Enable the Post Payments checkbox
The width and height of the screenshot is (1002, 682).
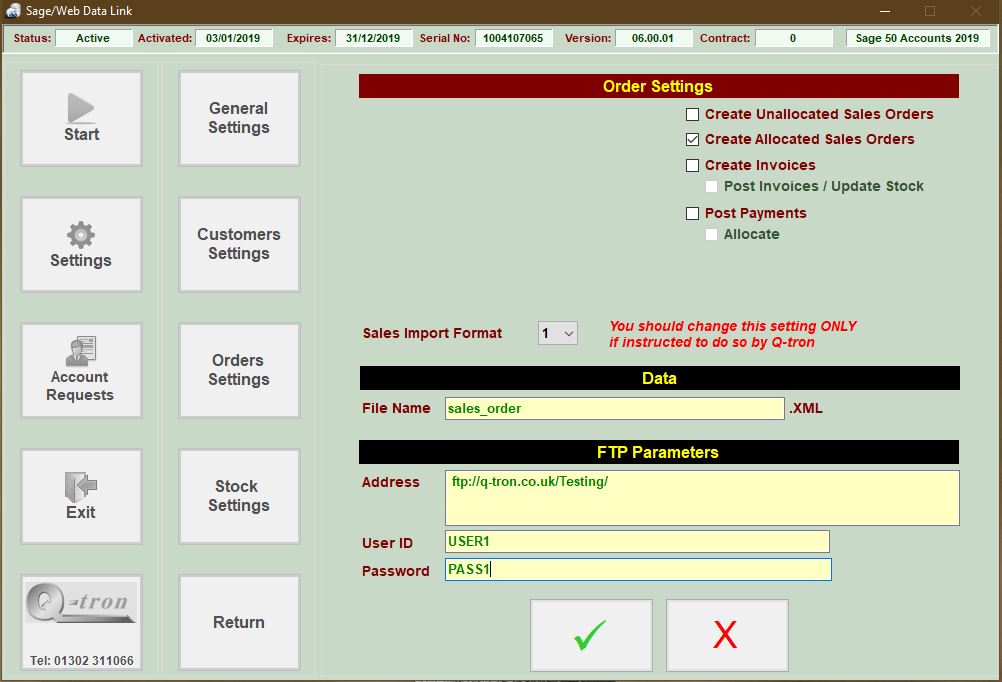click(692, 213)
